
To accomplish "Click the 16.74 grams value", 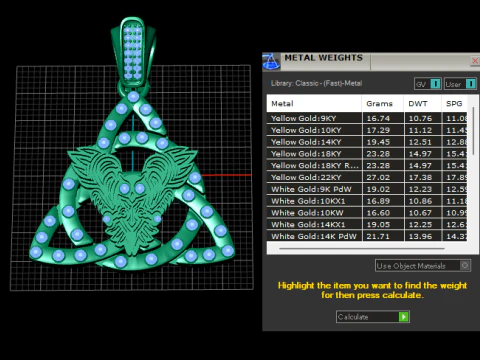I will click(378, 118).
